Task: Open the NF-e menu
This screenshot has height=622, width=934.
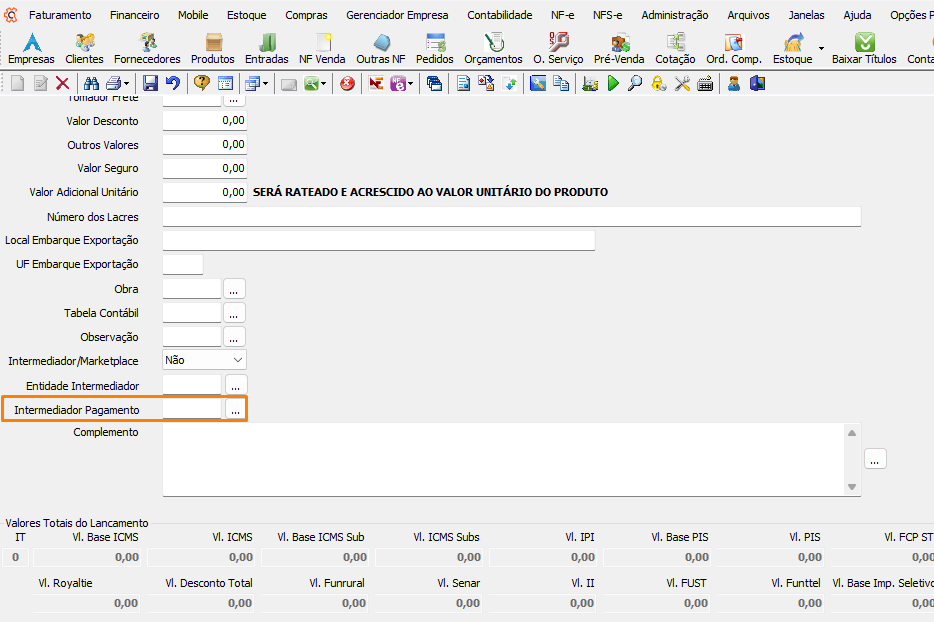Action: [562, 15]
